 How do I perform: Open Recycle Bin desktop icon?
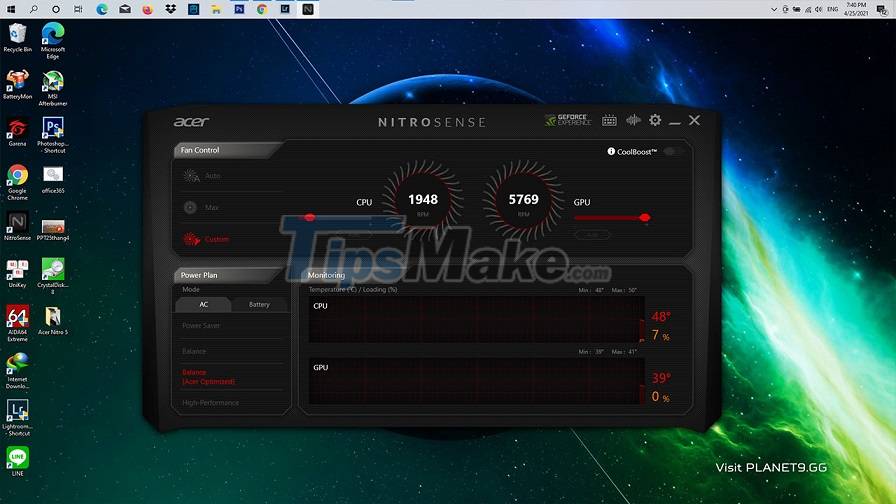[18, 38]
